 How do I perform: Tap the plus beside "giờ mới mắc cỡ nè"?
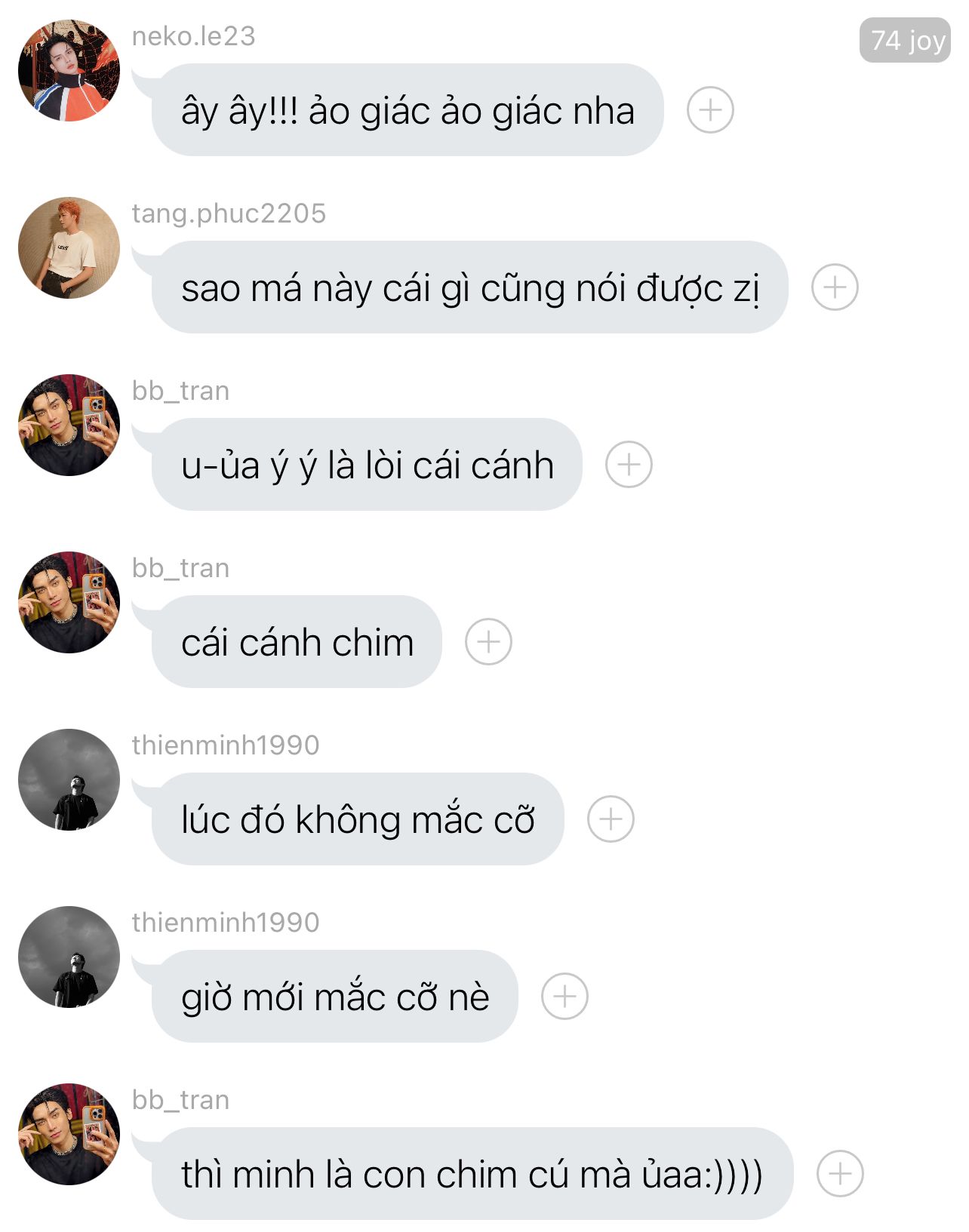click(564, 997)
